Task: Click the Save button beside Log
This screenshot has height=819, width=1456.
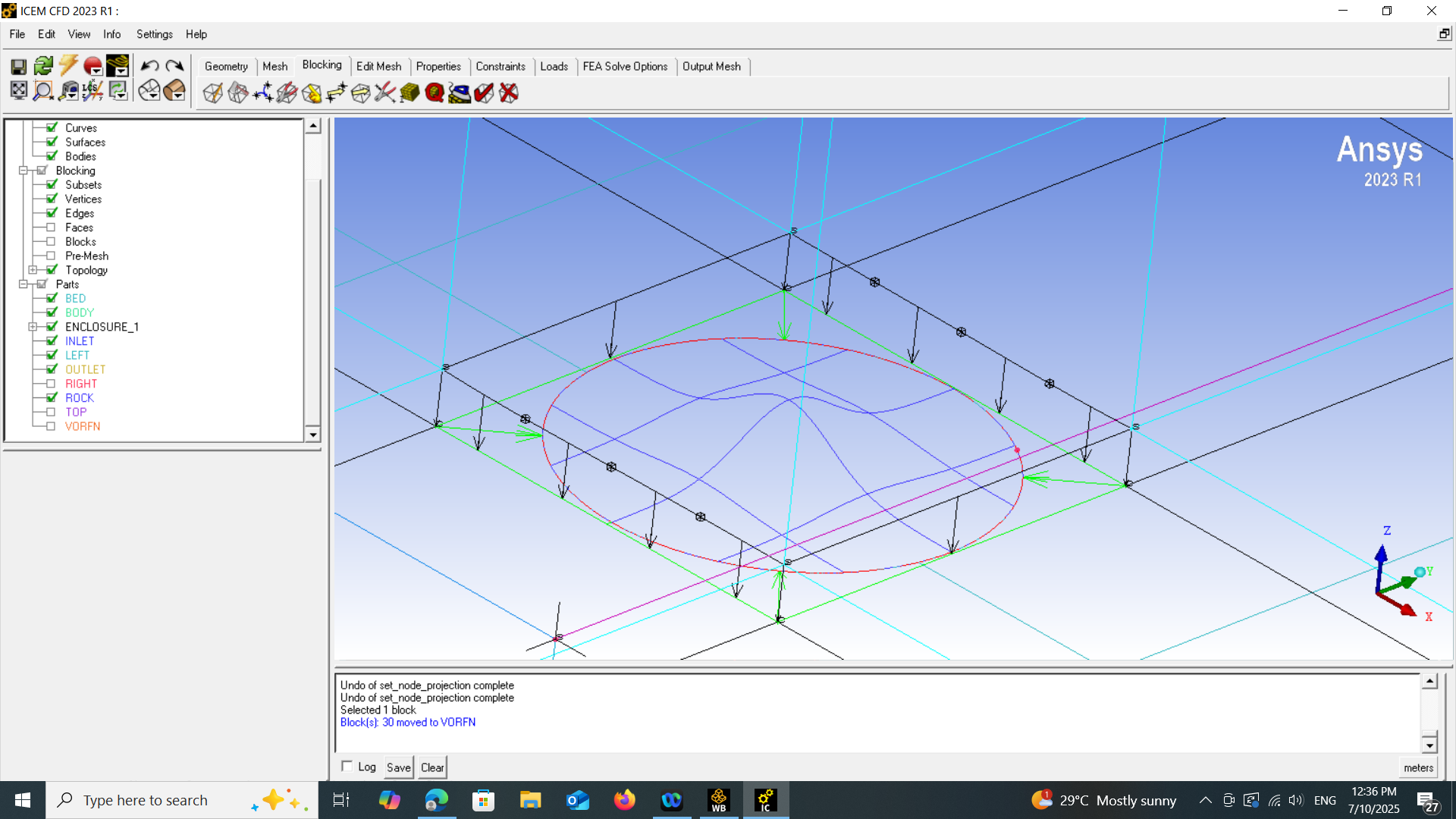Action: pyautogui.click(x=398, y=767)
